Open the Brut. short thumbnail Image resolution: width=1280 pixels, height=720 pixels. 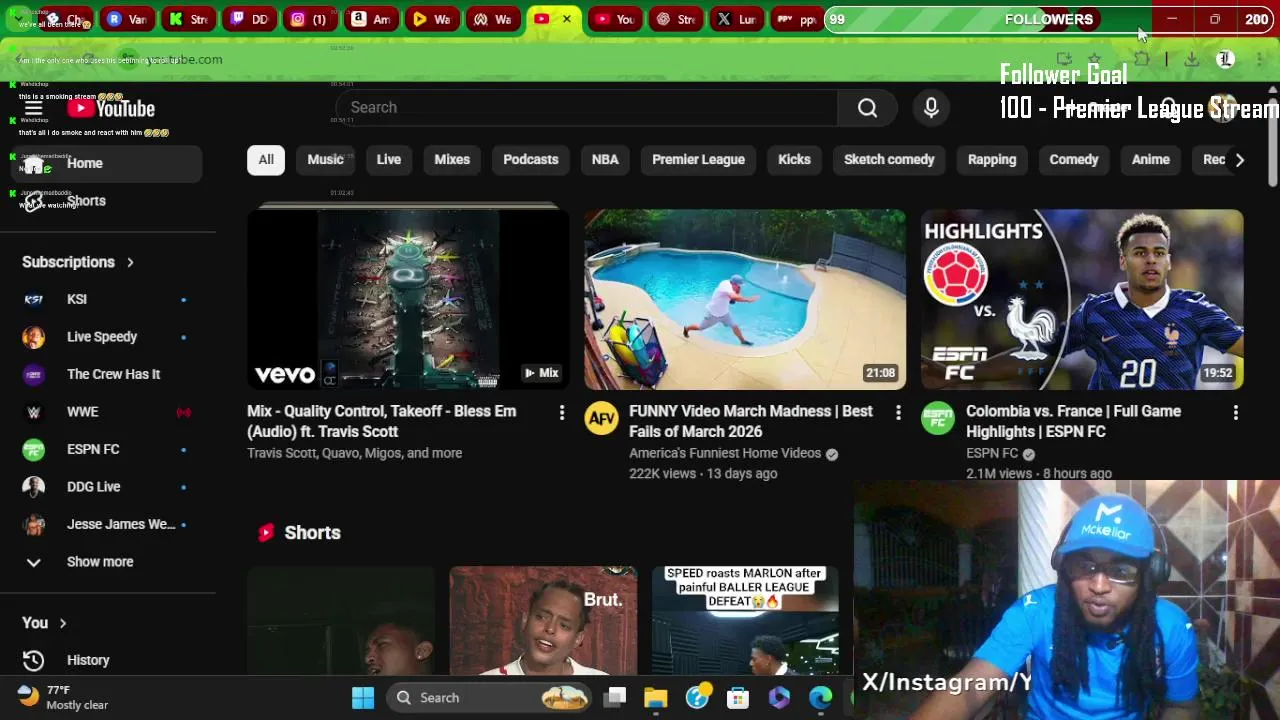point(543,620)
